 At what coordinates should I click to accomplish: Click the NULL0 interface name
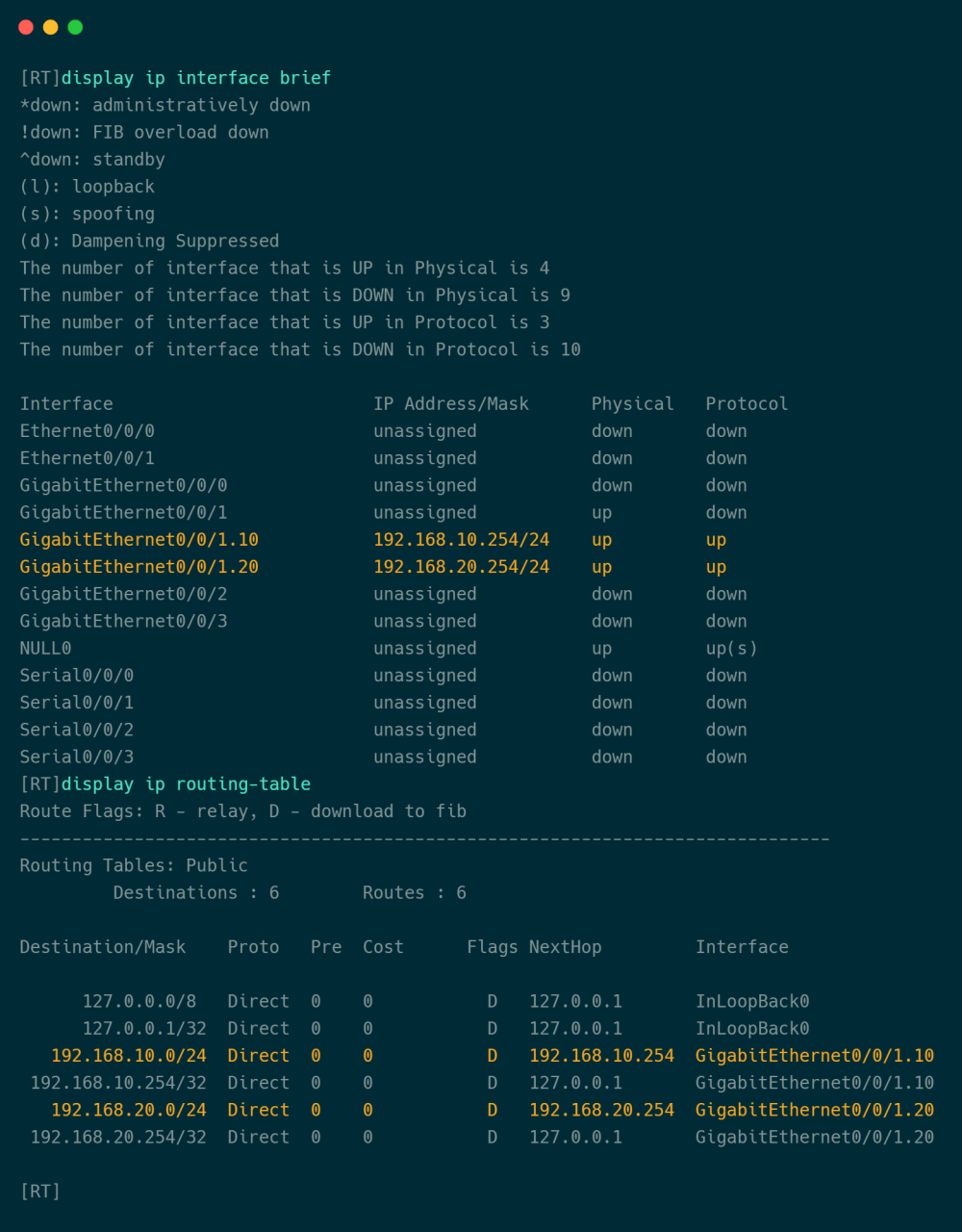coord(45,648)
